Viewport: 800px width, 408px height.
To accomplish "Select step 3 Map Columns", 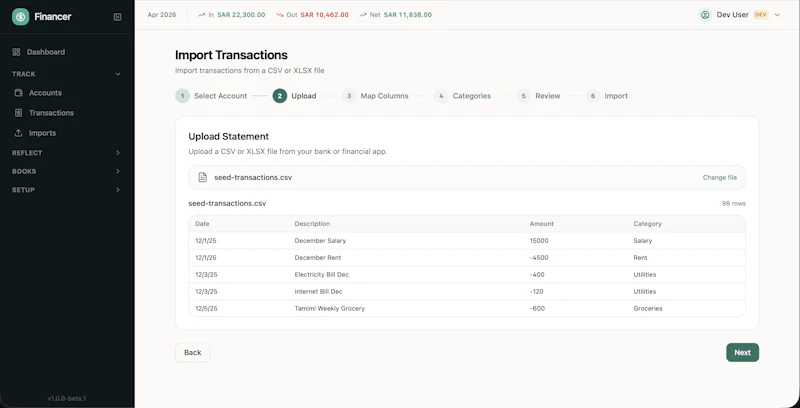I will [375, 96].
